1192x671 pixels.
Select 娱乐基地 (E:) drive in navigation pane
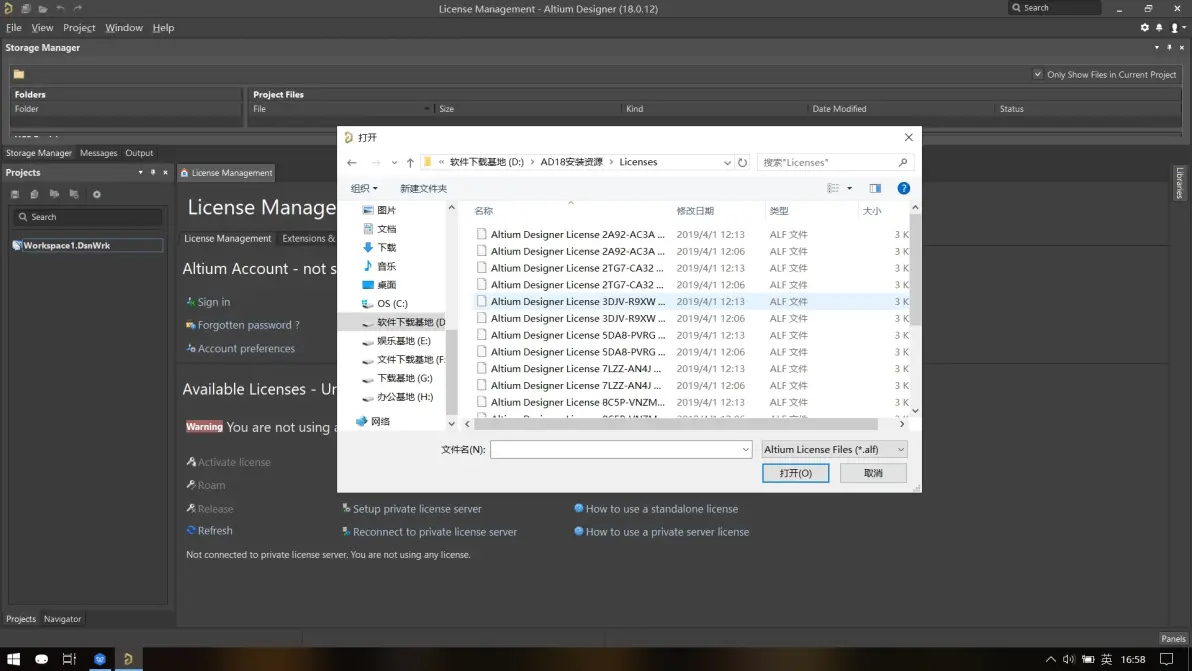(x=404, y=340)
